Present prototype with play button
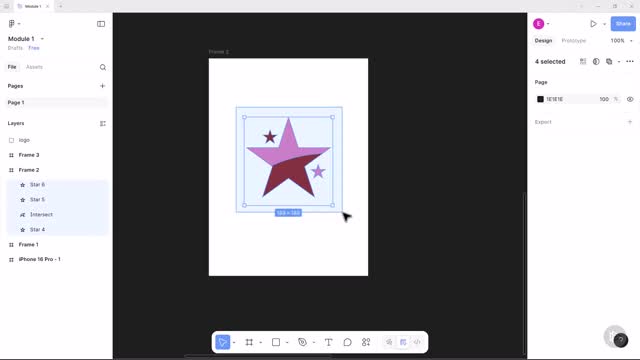 [593, 24]
